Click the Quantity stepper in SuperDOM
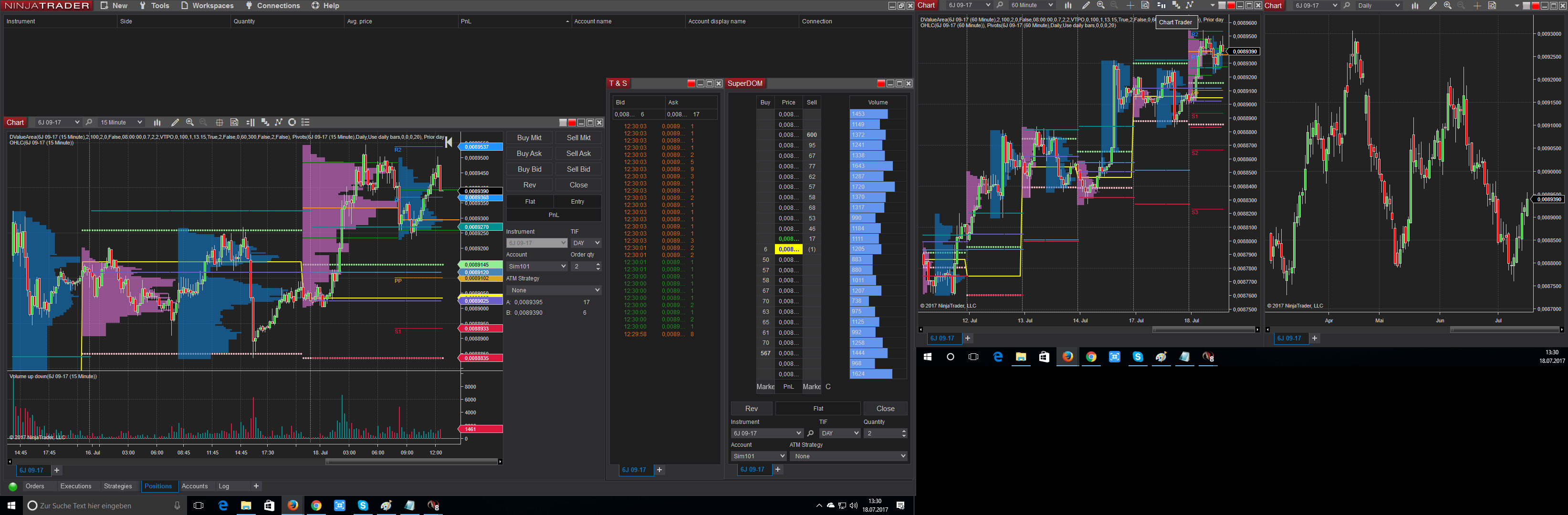Image resolution: width=1568 pixels, height=515 pixels. pos(903,433)
